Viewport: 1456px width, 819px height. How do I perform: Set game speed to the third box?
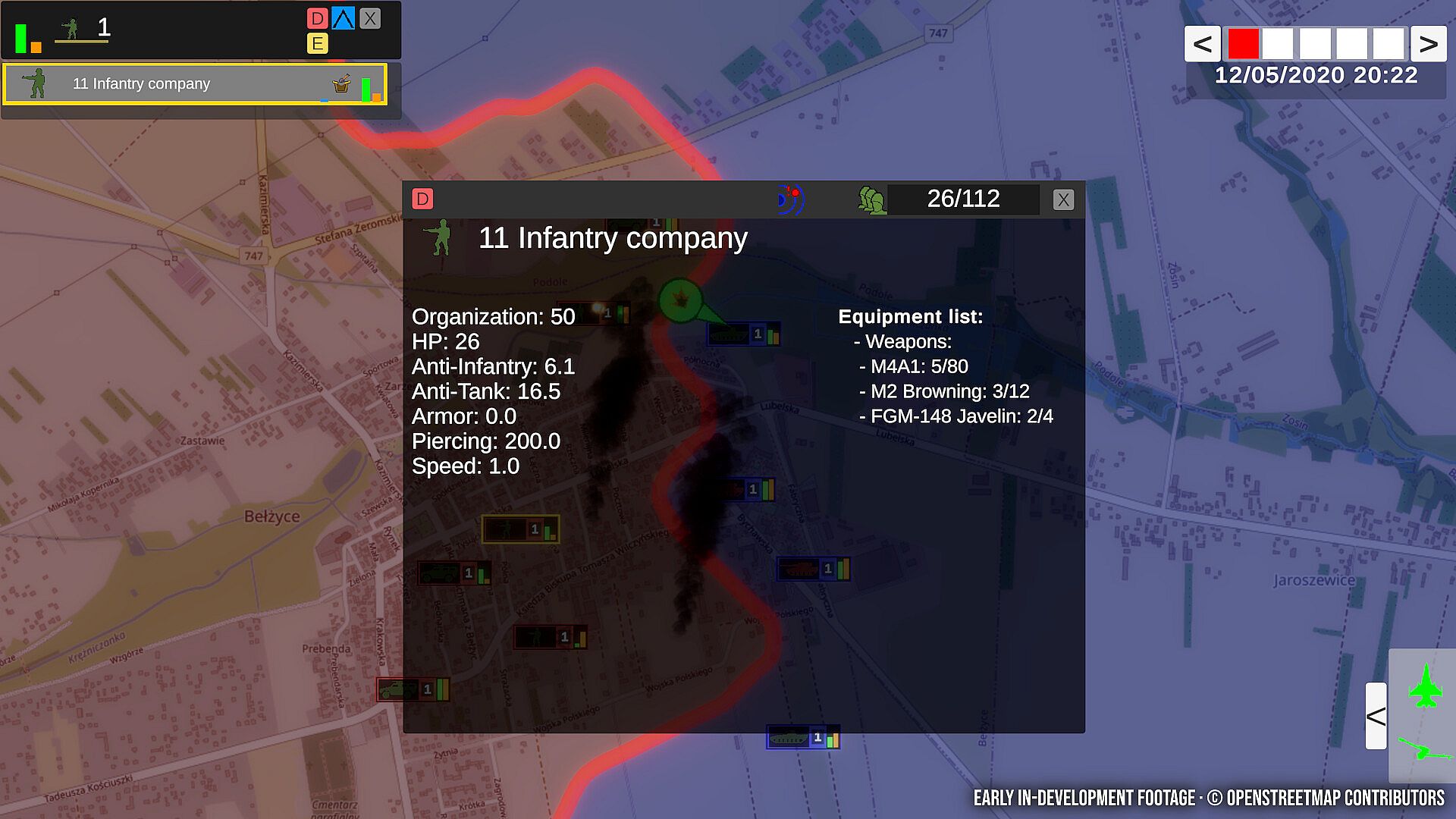[x=1315, y=44]
